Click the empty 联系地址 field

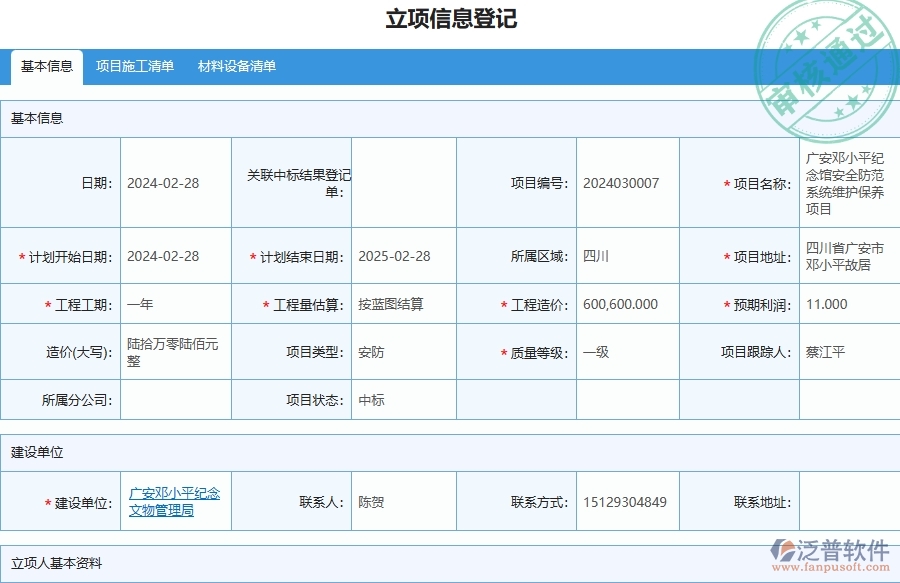(x=849, y=501)
